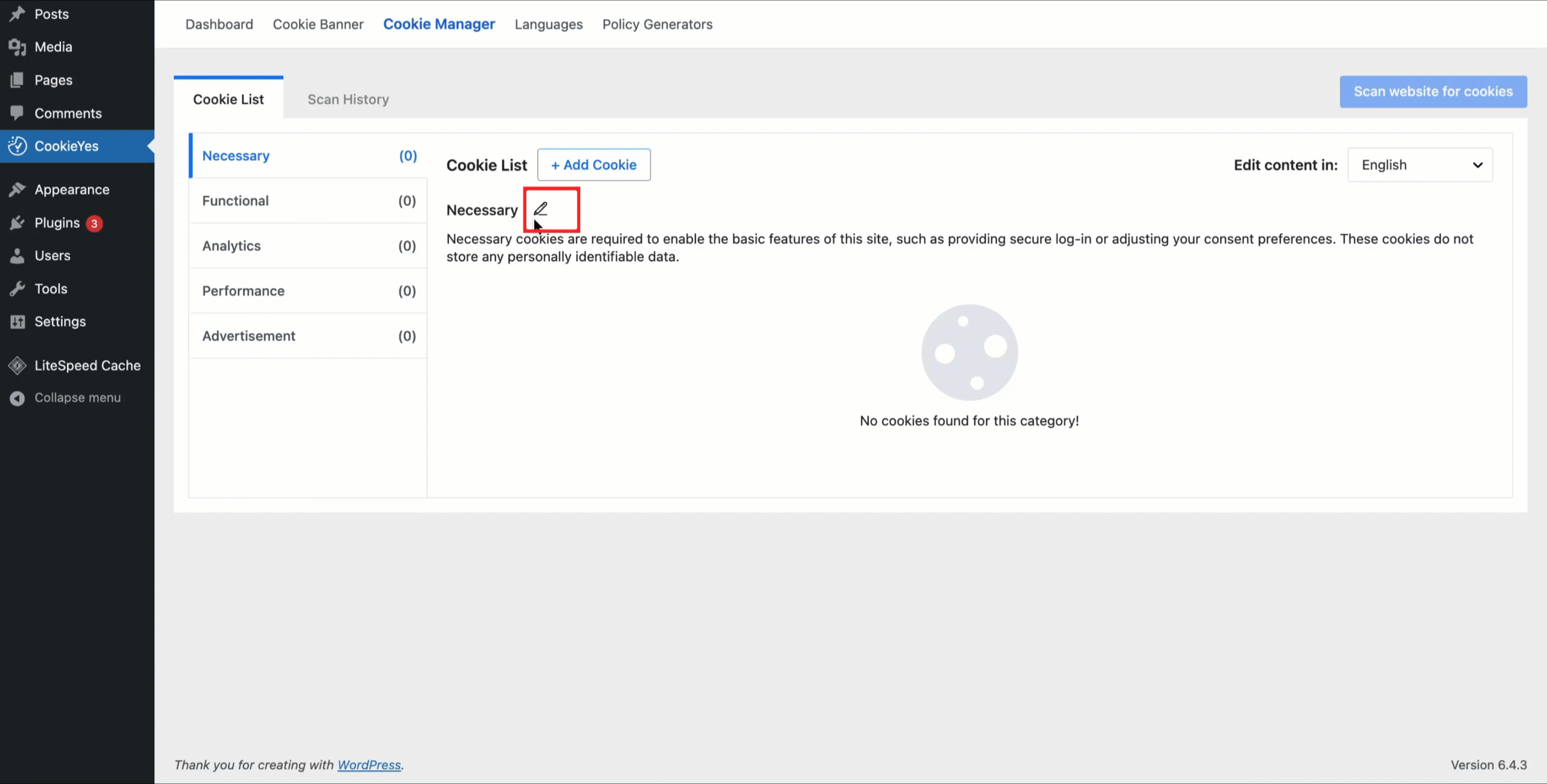The height and width of the screenshot is (784, 1547).
Task: Click the Users person icon
Action: click(18, 255)
